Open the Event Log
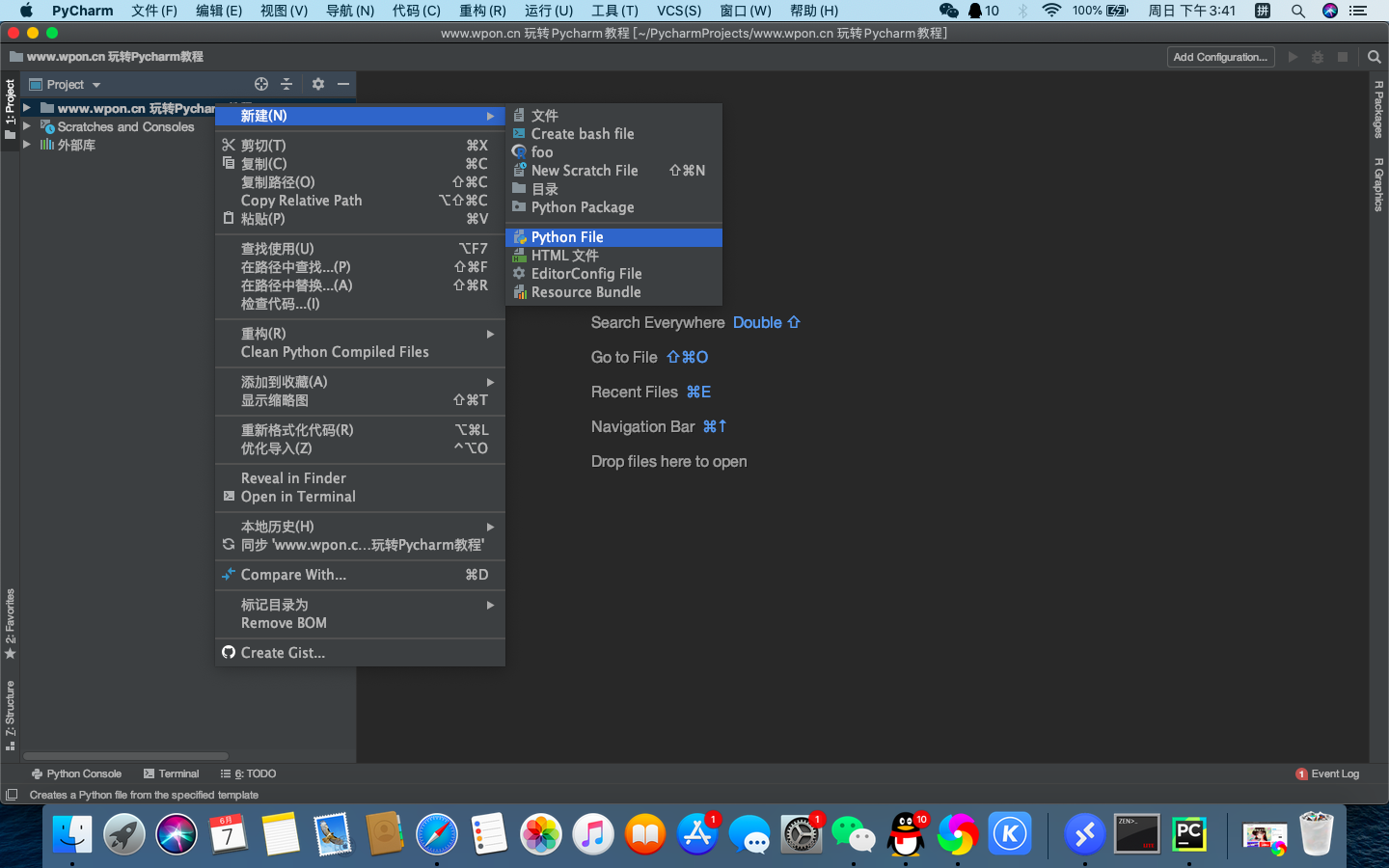The width and height of the screenshot is (1389, 868). [1327, 773]
